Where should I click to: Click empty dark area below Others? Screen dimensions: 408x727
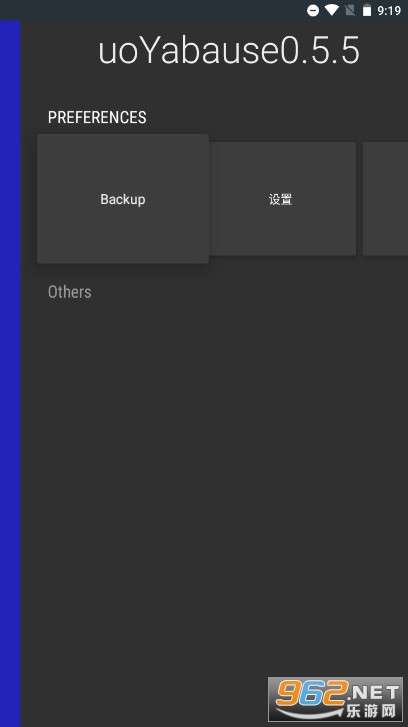(x=213, y=464)
